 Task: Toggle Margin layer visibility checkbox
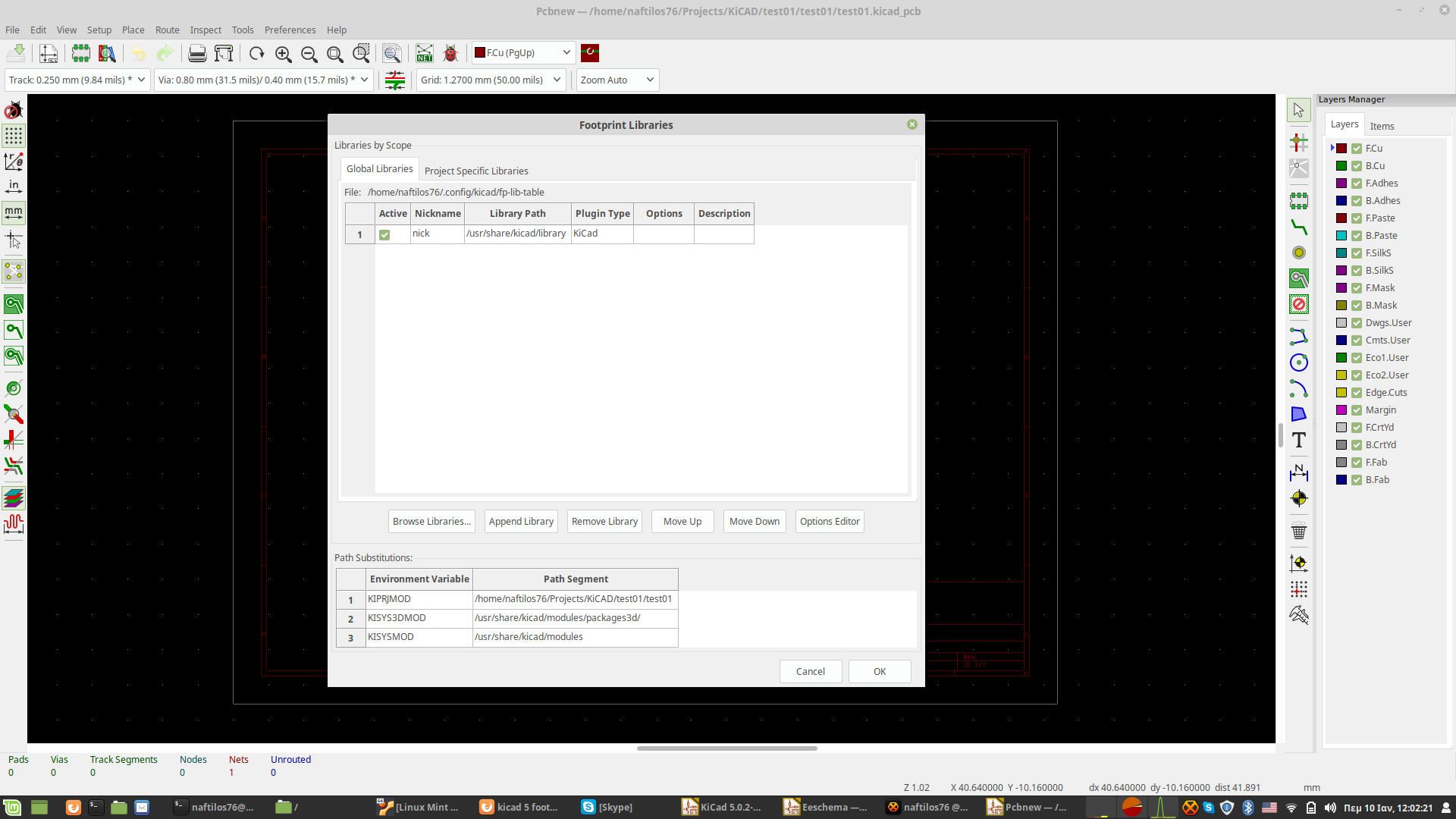[1357, 410]
